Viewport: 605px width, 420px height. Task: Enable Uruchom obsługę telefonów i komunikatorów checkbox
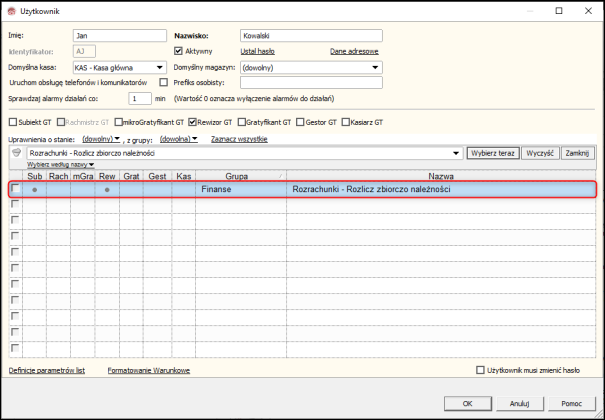[164, 82]
